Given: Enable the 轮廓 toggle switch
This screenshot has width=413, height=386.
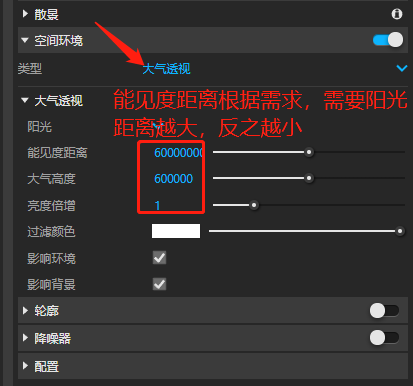Looking at the screenshot, I should (384, 311).
